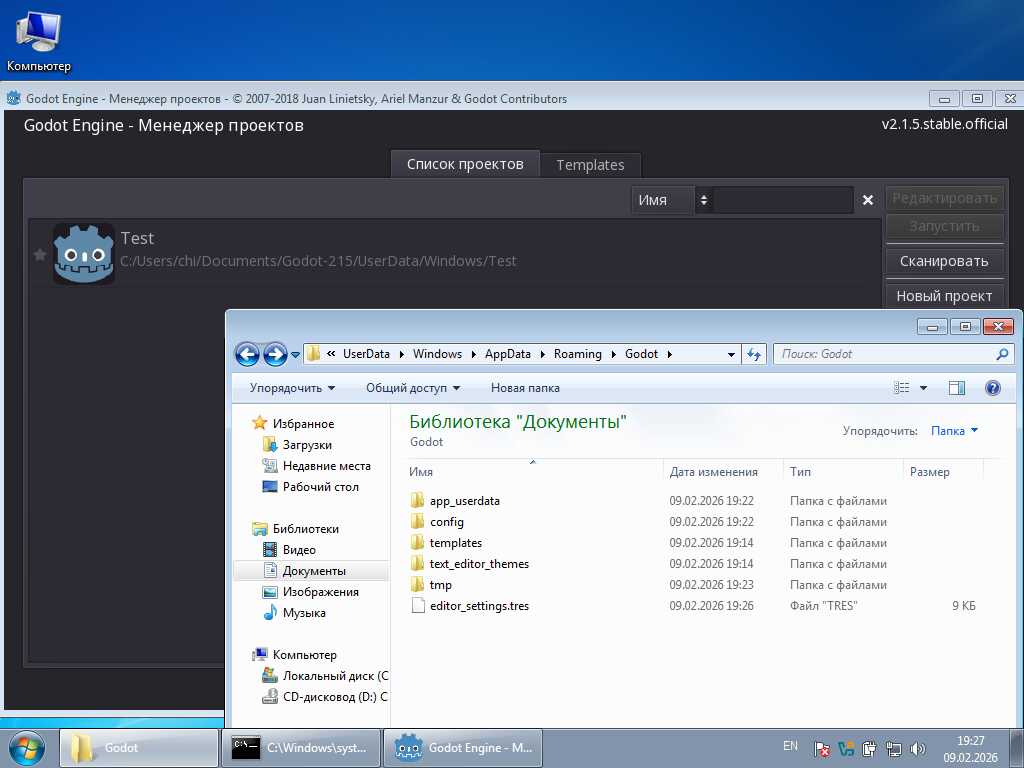Screen dimensions: 1024x768
Task: Open the Windows Start menu
Action: tap(27, 747)
